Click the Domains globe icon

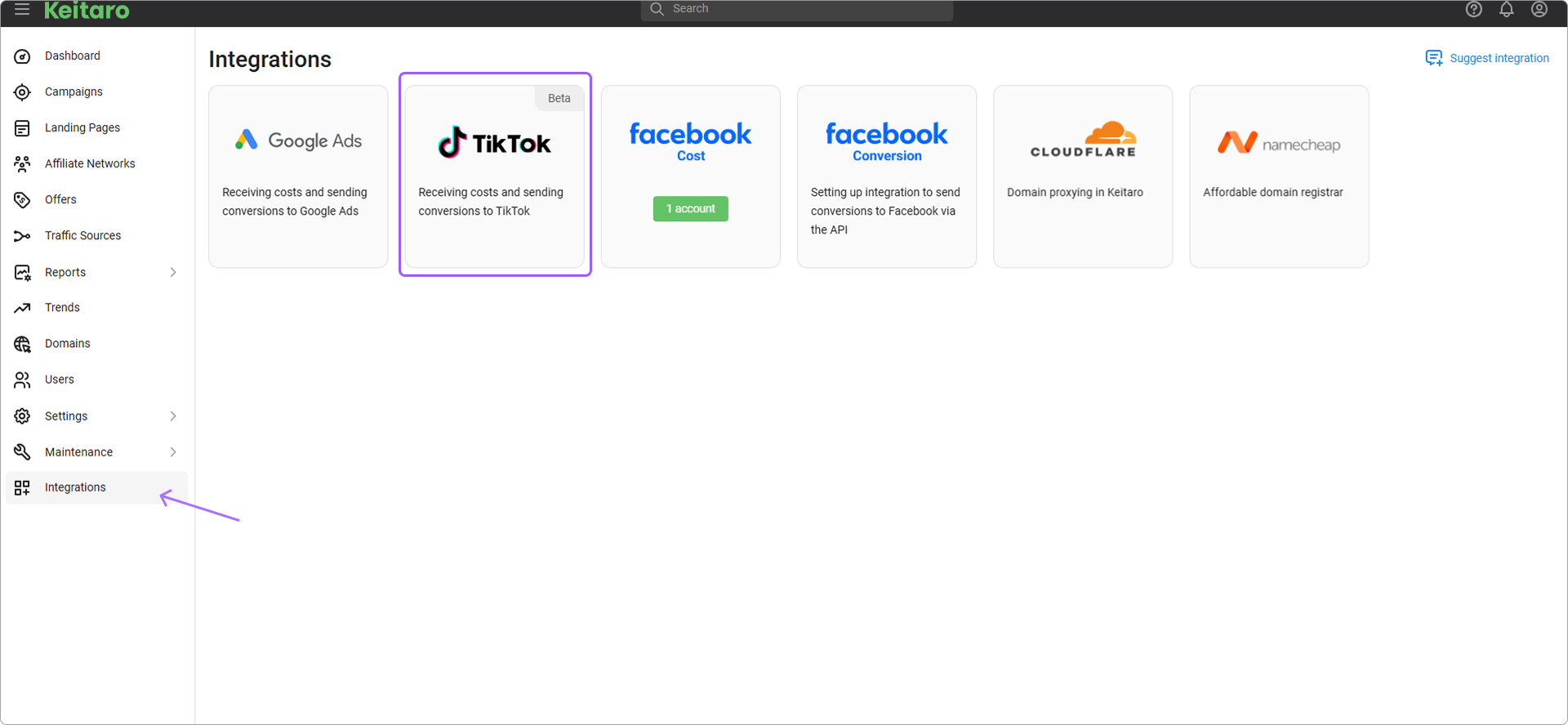tap(22, 344)
